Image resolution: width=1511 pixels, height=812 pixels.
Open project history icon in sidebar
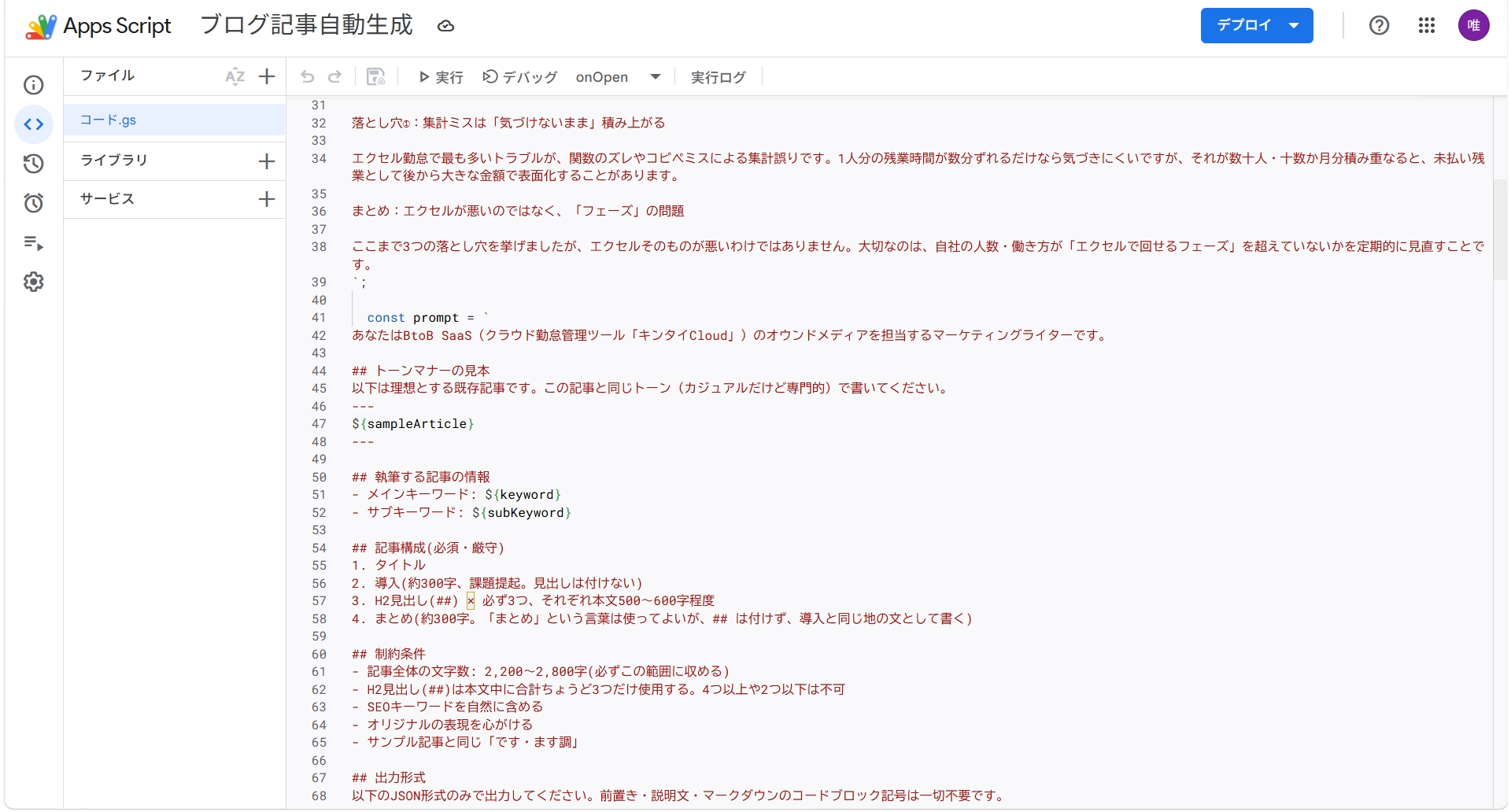pyautogui.click(x=34, y=164)
